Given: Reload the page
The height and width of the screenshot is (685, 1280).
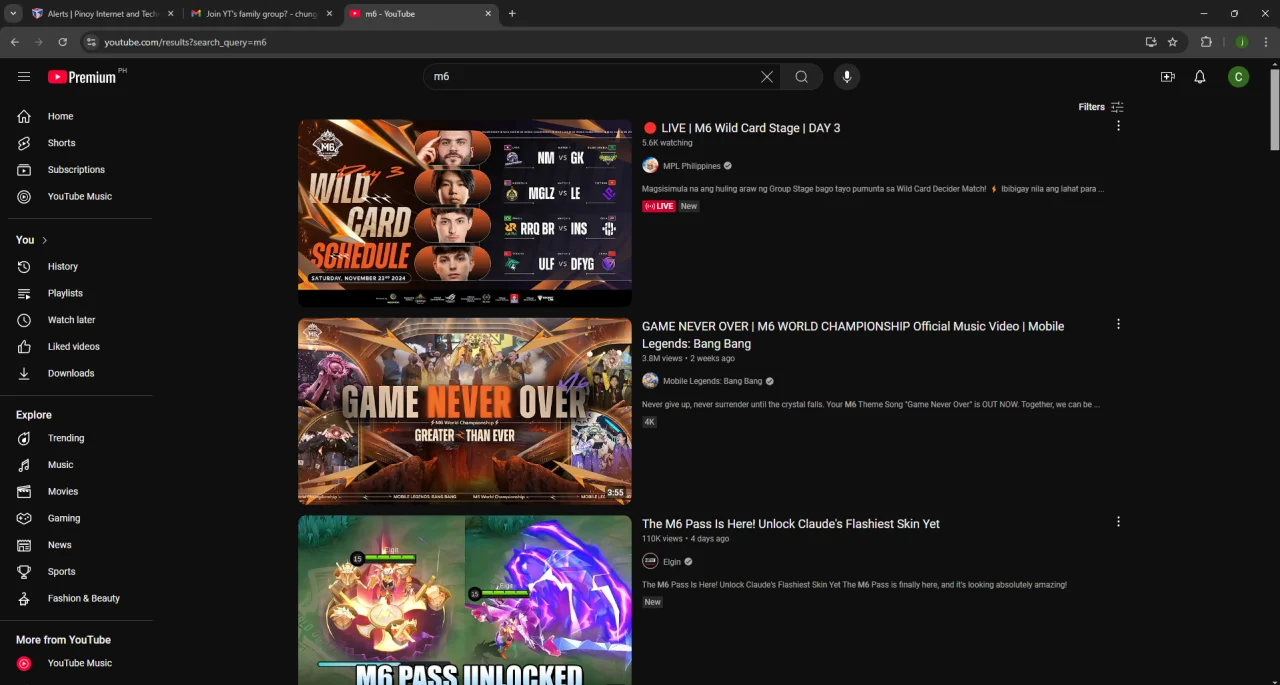Looking at the screenshot, I should [x=62, y=42].
